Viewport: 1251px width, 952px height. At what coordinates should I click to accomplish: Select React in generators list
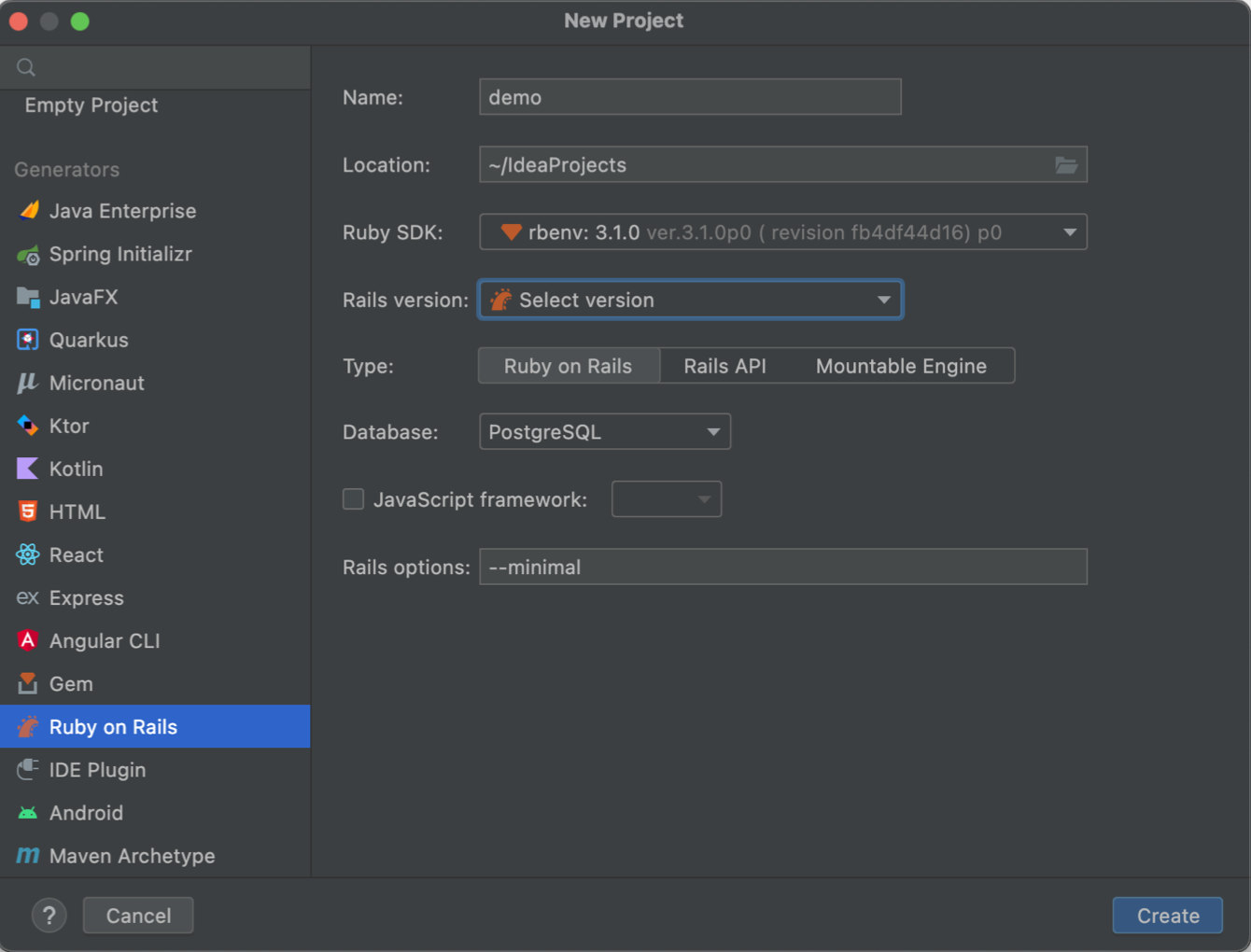(155, 554)
